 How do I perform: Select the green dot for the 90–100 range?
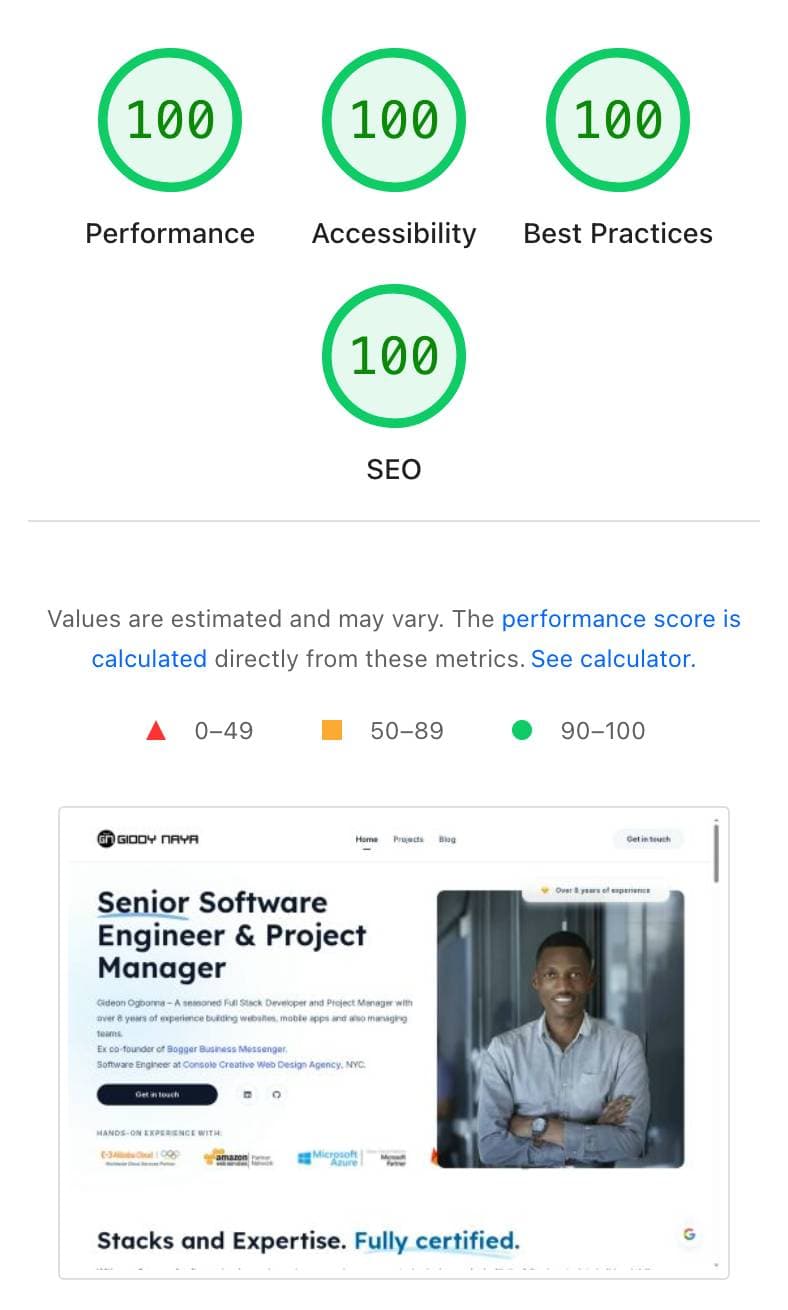(522, 730)
